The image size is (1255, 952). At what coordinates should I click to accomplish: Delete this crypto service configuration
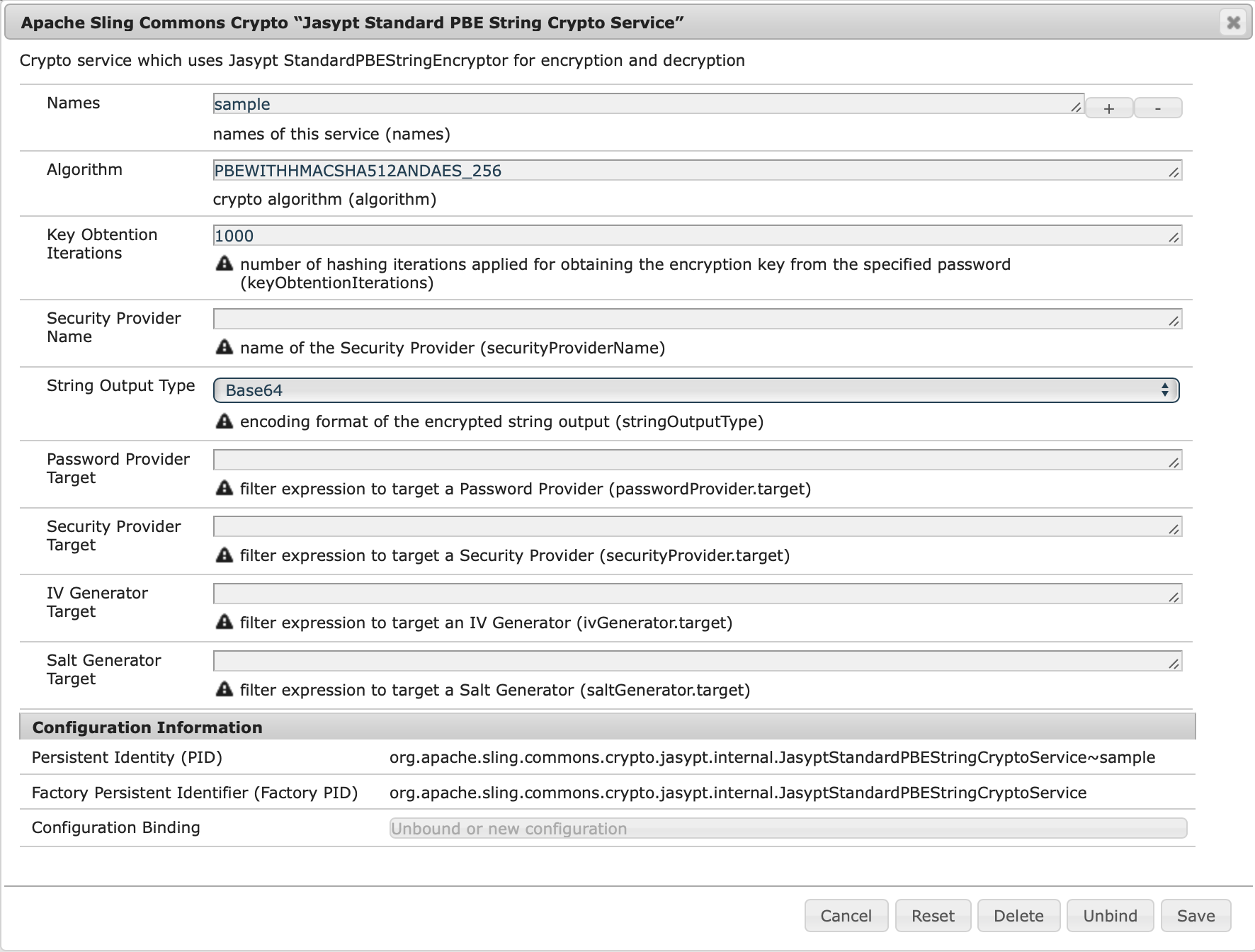1018,916
